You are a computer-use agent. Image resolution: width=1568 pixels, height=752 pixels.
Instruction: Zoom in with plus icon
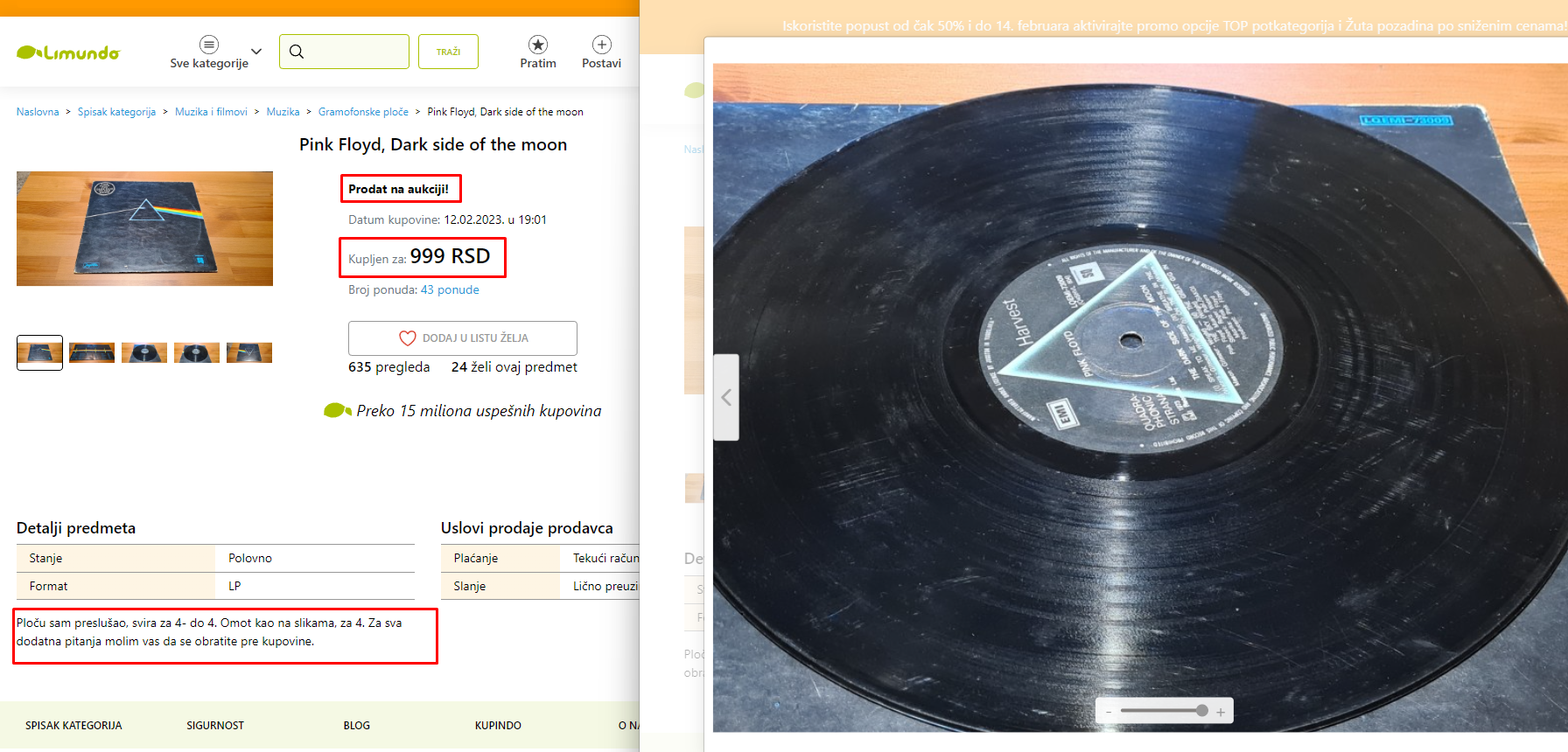pos(1221,712)
